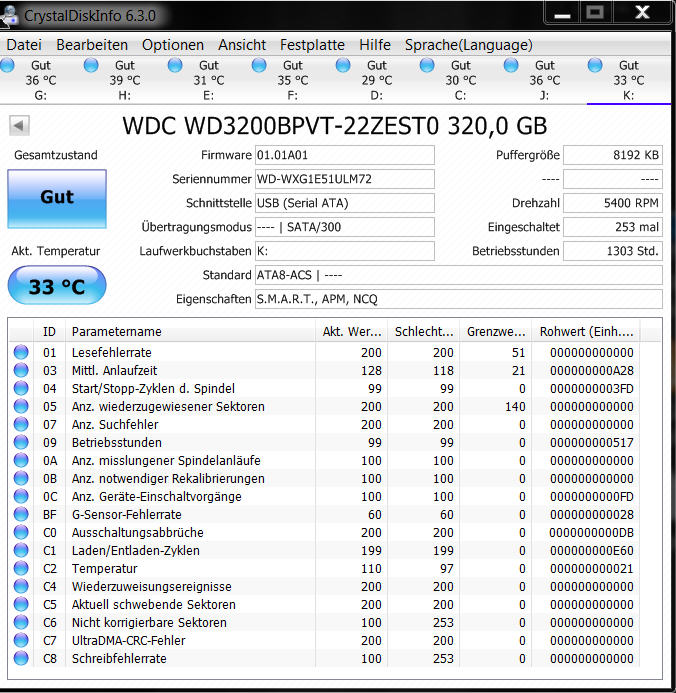Click the Rohwert (Einh.... column header
676x693 pixels.
point(586,331)
